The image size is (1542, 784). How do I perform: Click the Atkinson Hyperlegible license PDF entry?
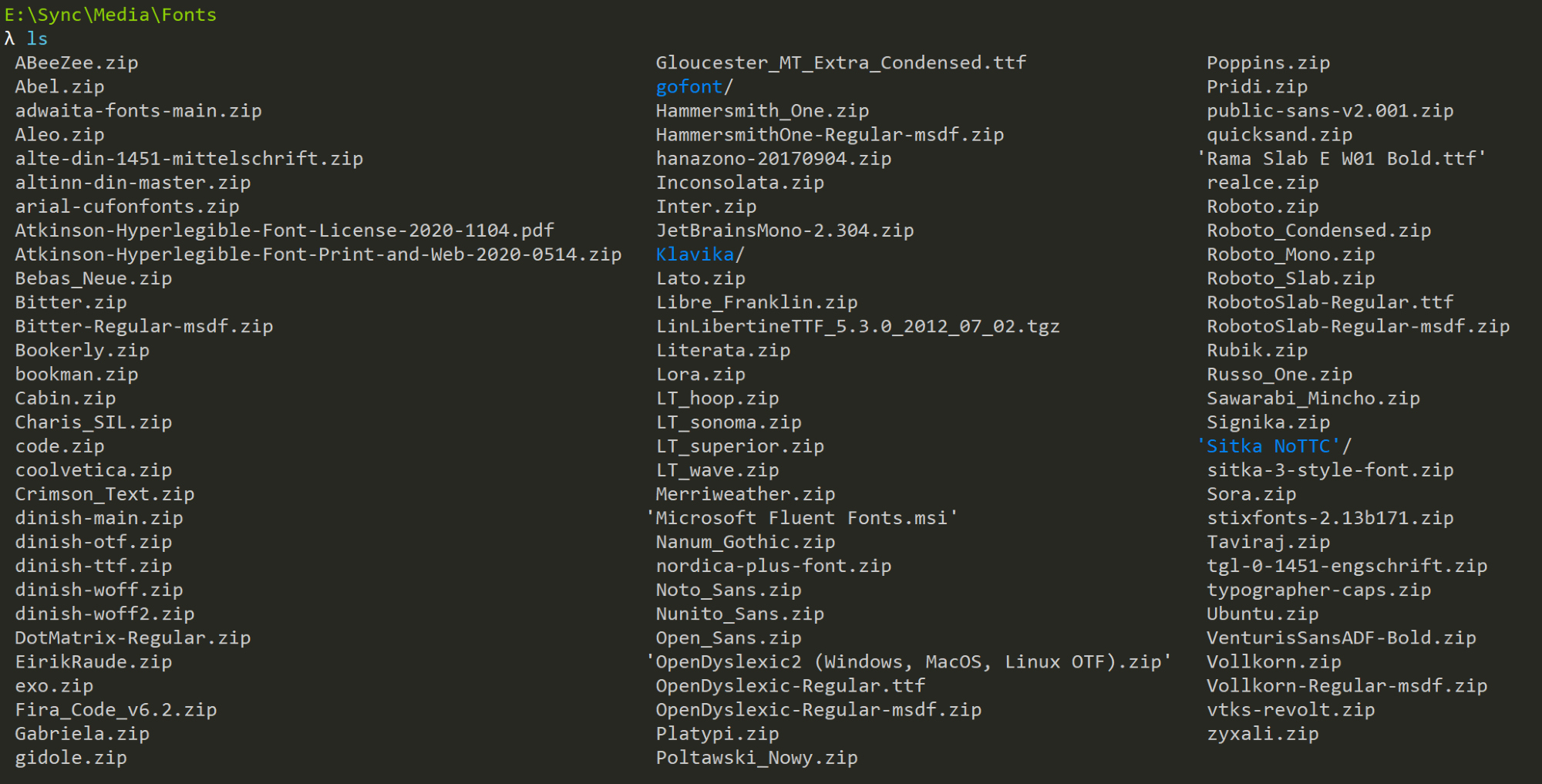click(284, 230)
